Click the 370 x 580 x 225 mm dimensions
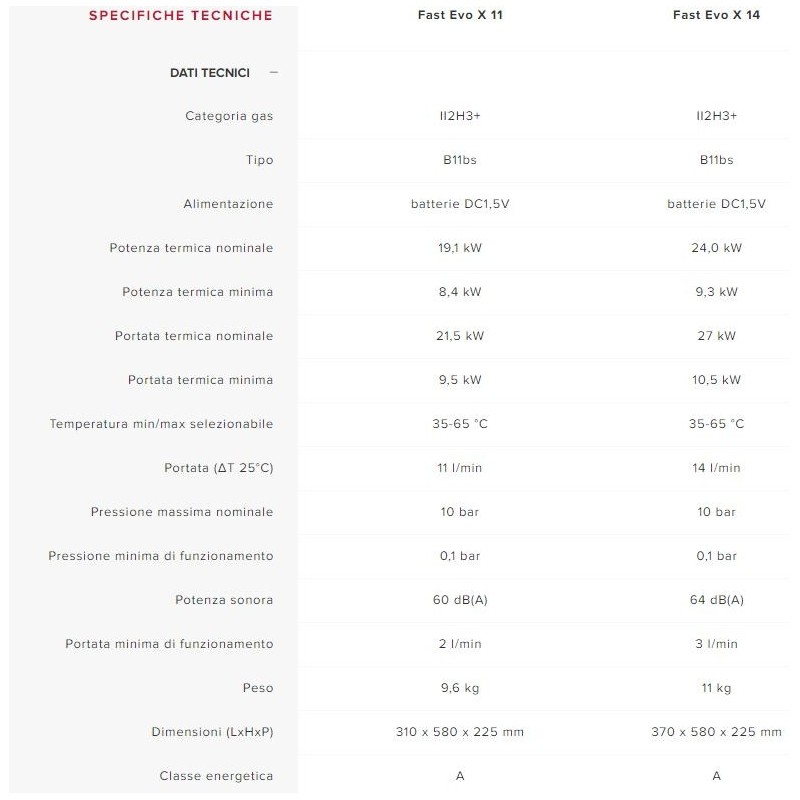The height and width of the screenshot is (800, 800). point(716,732)
